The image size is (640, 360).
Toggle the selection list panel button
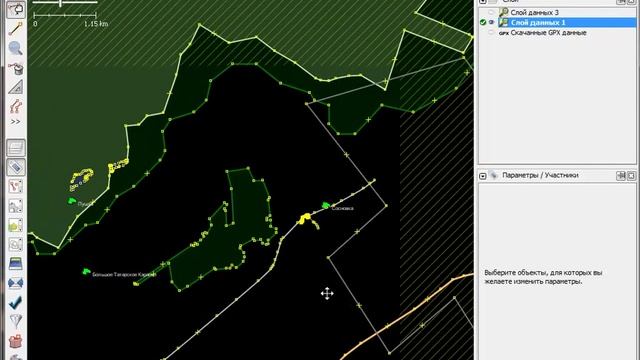point(16,206)
